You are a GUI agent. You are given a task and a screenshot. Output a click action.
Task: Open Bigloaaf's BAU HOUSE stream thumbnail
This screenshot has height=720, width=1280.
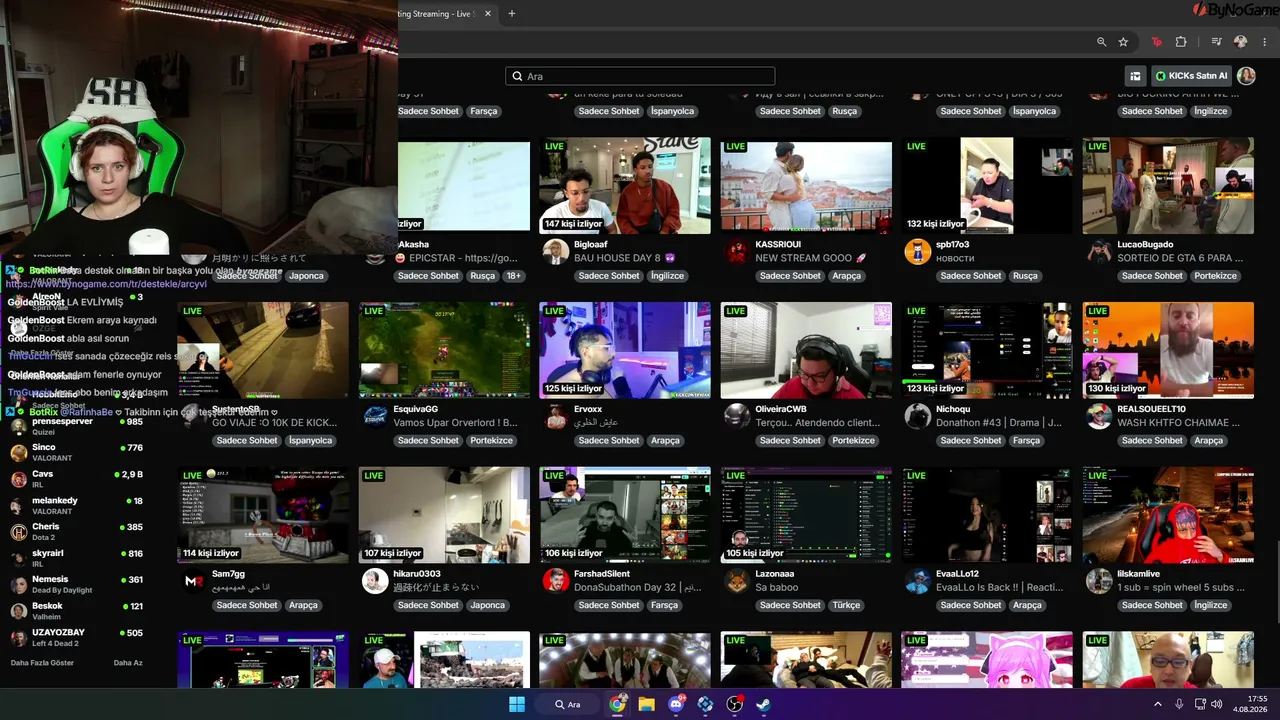tap(625, 185)
